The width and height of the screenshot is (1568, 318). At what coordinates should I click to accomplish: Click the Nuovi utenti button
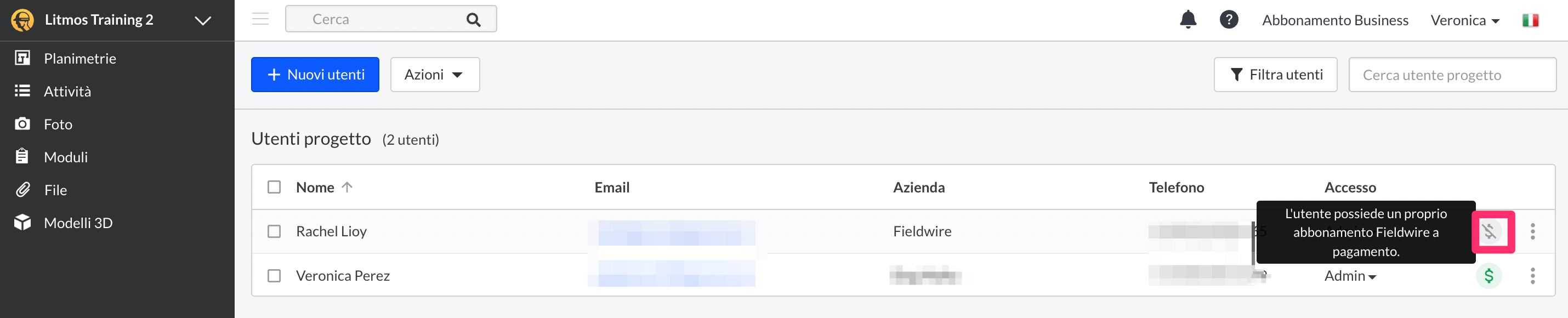[x=315, y=75]
